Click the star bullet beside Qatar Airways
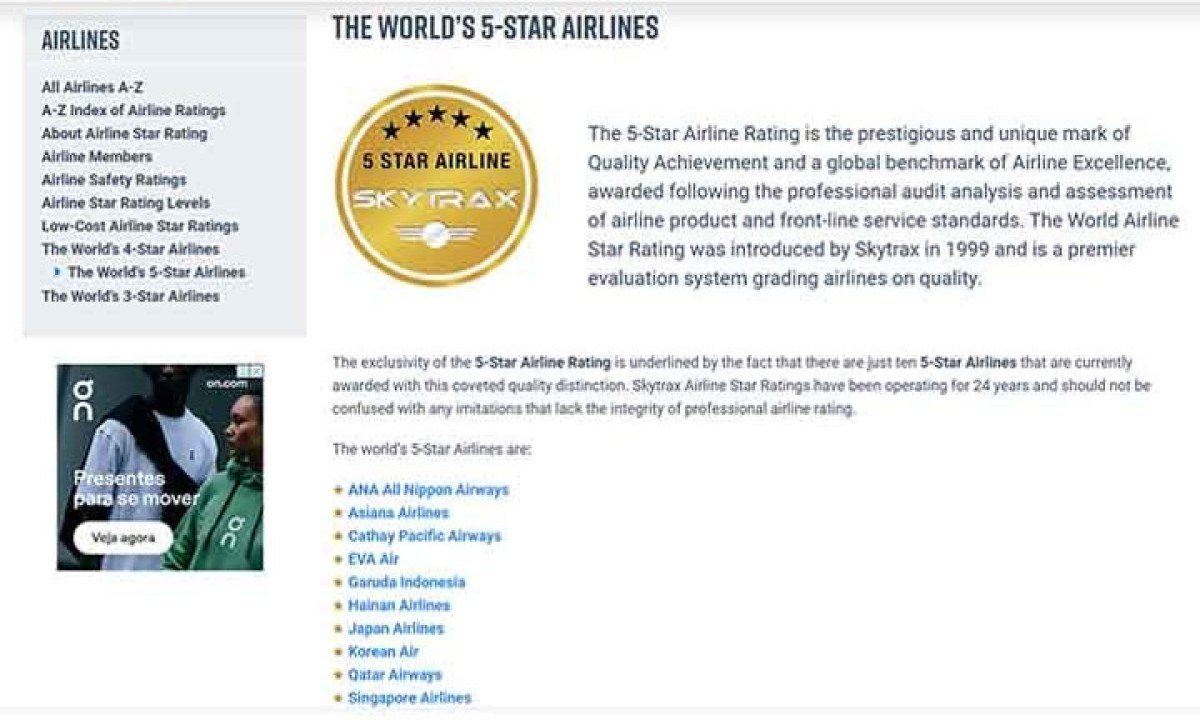1200x720 pixels. [x=338, y=675]
